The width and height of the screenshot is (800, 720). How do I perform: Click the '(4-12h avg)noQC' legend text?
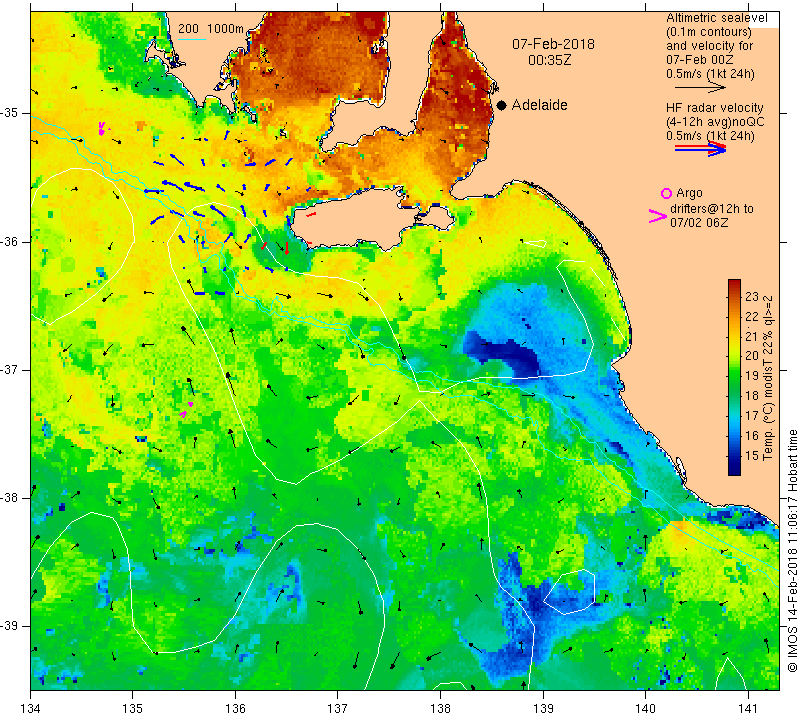pyautogui.click(x=715, y=121)
